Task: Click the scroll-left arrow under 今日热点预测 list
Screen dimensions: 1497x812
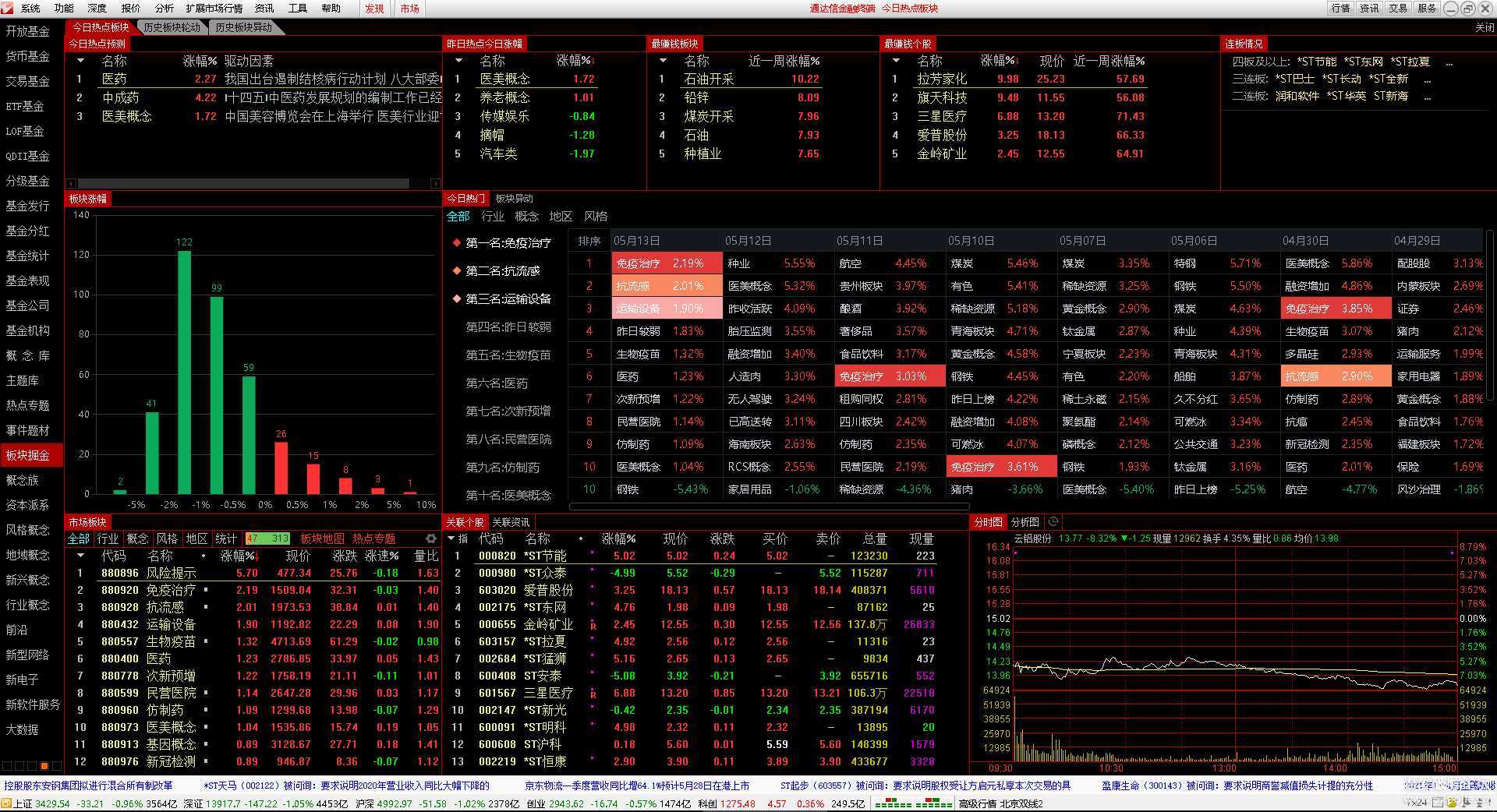Action: click(72, 184)
